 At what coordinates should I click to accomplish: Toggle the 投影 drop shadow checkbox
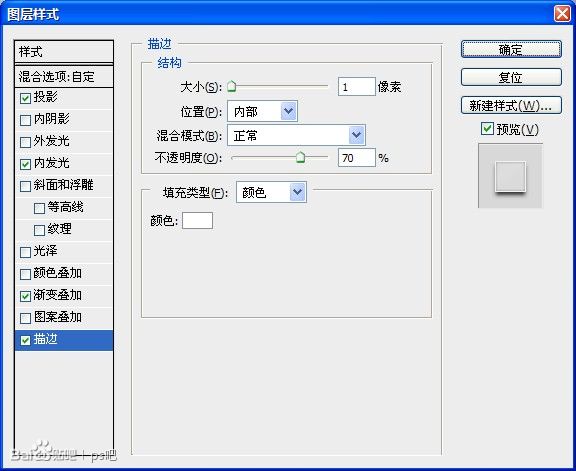[25, 98]
